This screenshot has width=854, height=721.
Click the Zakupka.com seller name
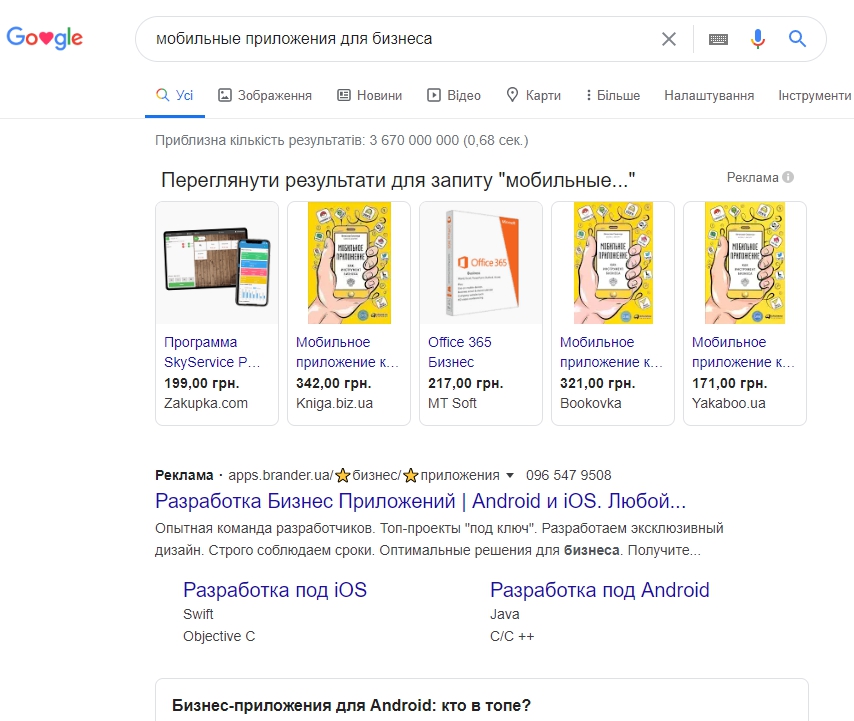(206, 403)
